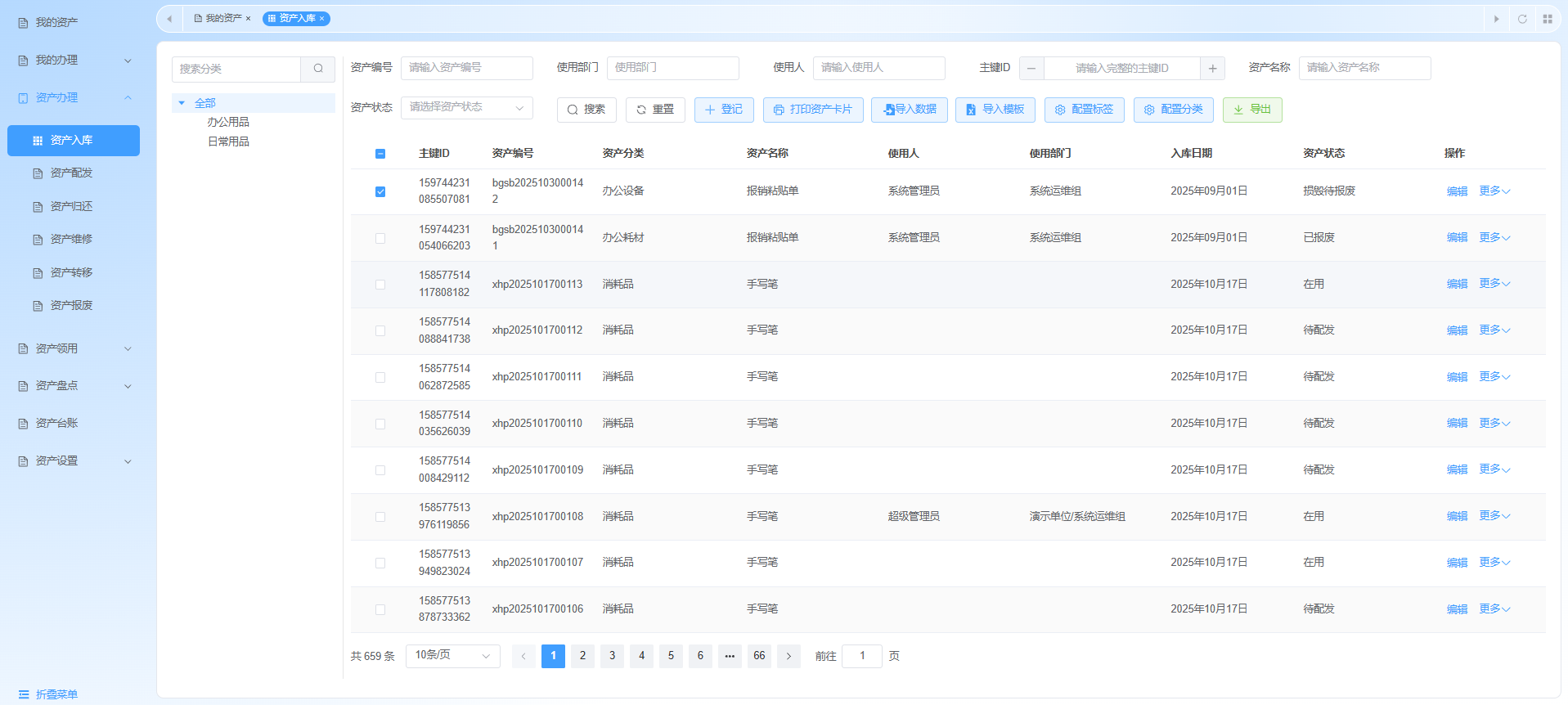Click the 使用部门 input field
Image resolution: width=1568 pixels, height=705 pixels.
[673, 68]
